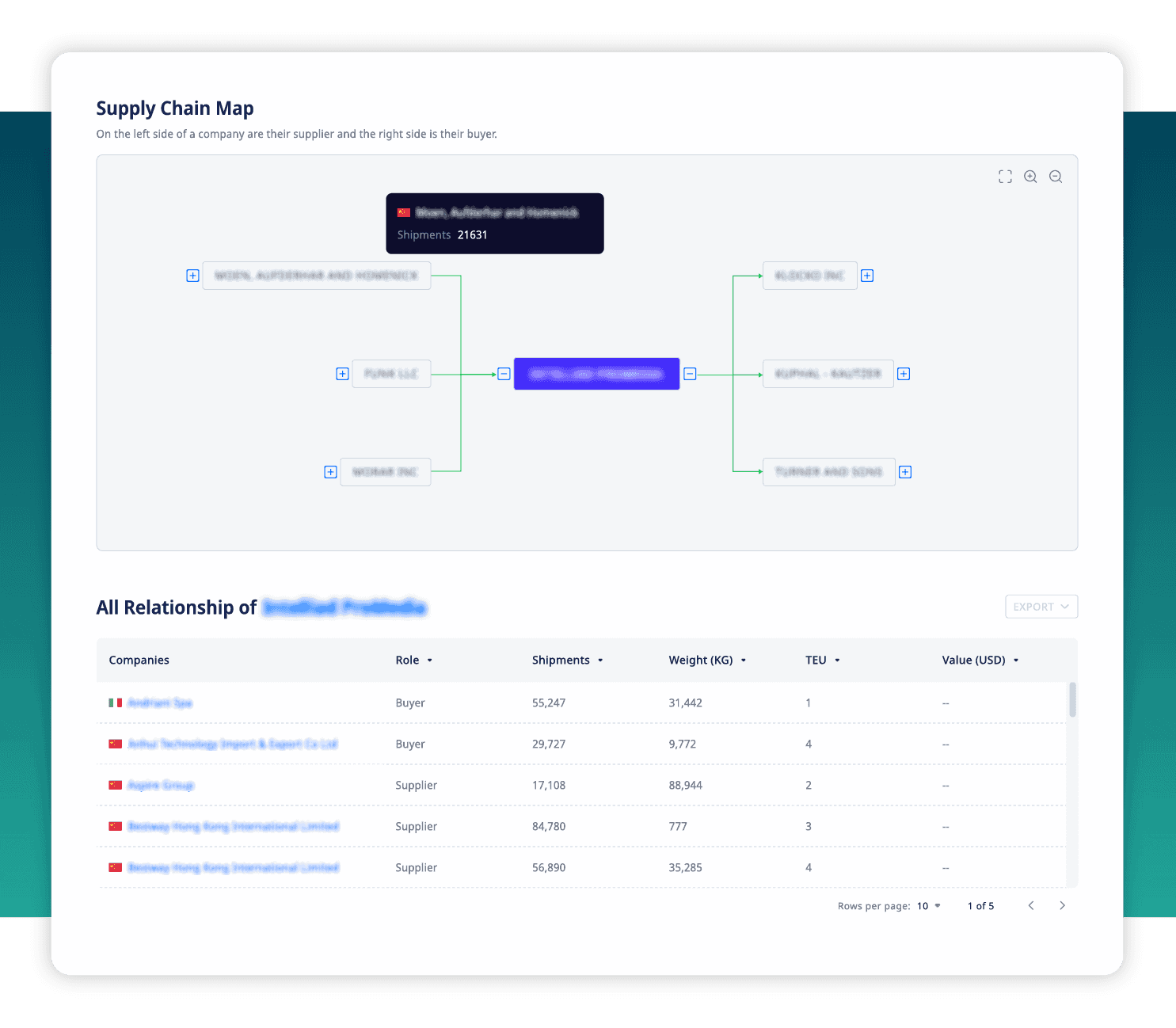Viewport: 1176px width, 1028px height.
Task: Select the WISNAR INC node box
Action: [385, 472]
